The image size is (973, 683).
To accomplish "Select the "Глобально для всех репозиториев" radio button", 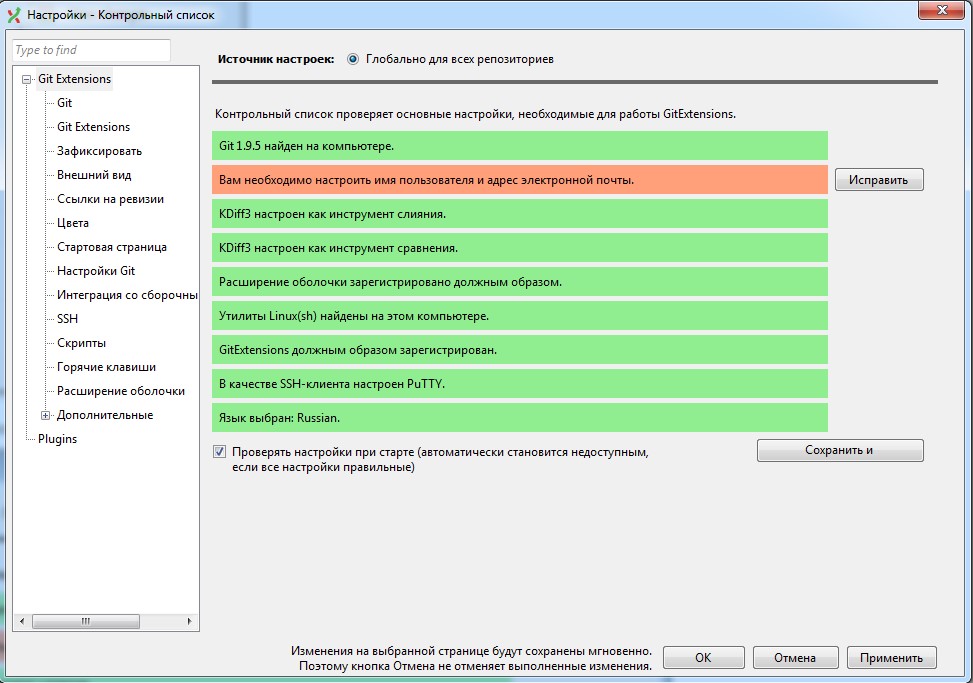I will [352, 58].
